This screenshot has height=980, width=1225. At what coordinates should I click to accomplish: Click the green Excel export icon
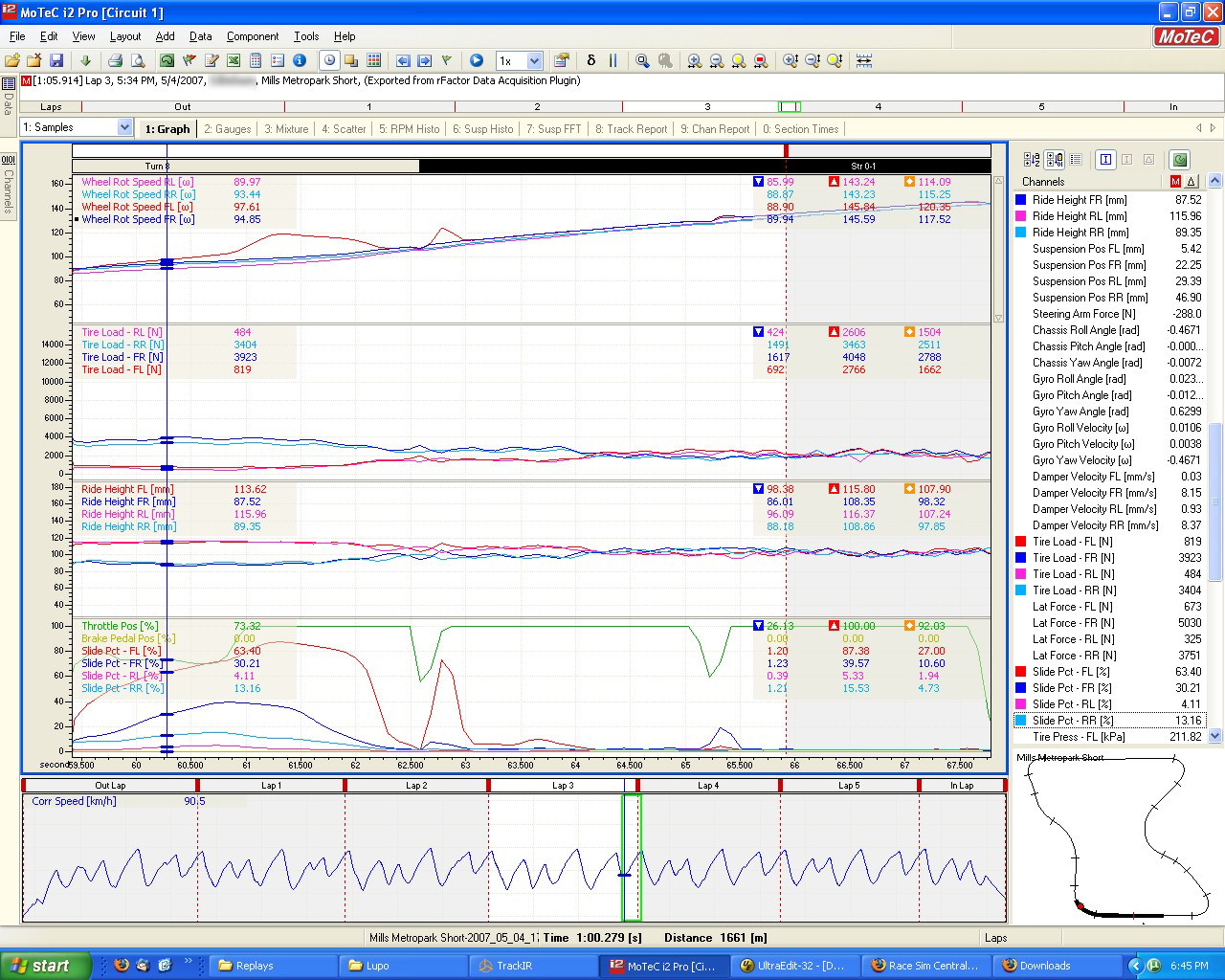pos(234,60)
